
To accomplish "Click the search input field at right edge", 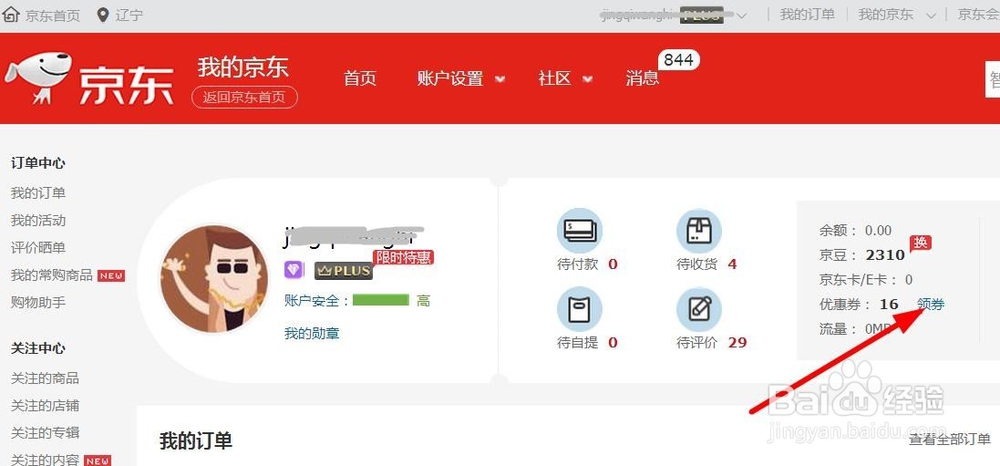I will point(992,80).
